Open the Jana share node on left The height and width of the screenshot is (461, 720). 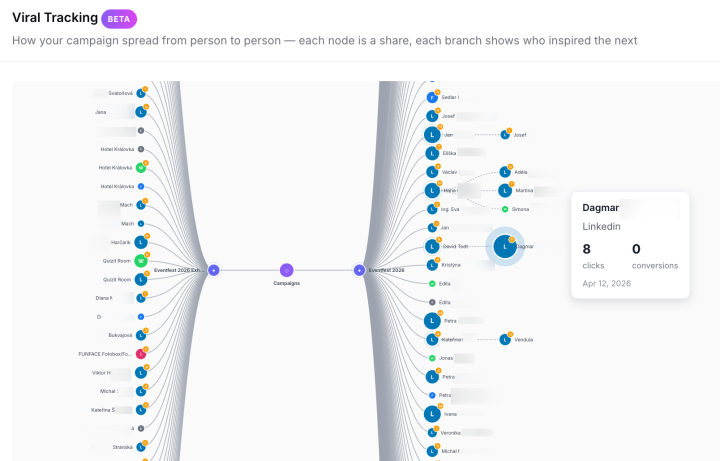point(141,112)
